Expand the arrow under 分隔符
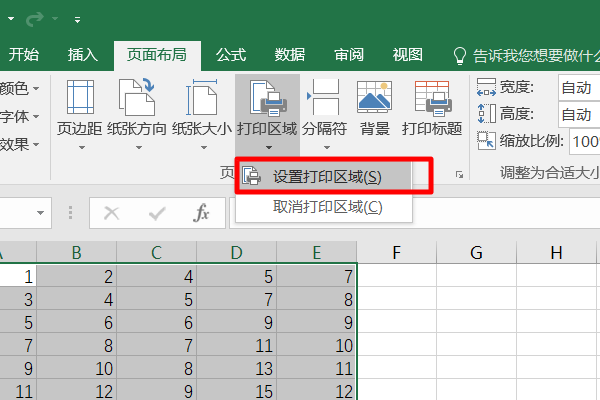The width and height of the screenshot is (600, 400). tap(326, 147)
